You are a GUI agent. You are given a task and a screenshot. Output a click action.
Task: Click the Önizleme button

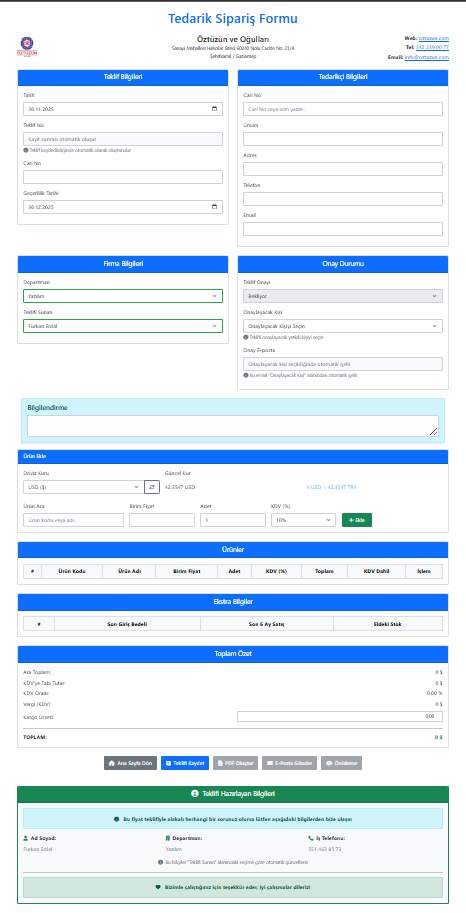tap(341, 763)
